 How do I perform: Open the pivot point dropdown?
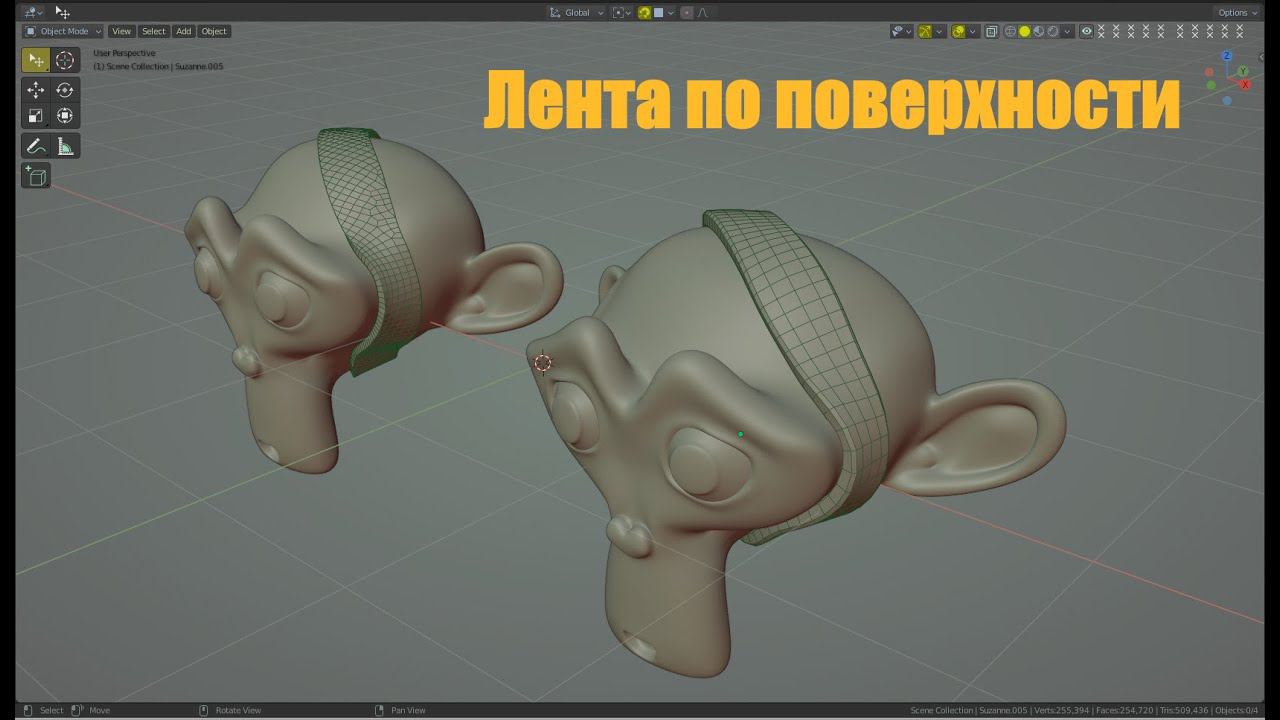(x=623, y=12)
